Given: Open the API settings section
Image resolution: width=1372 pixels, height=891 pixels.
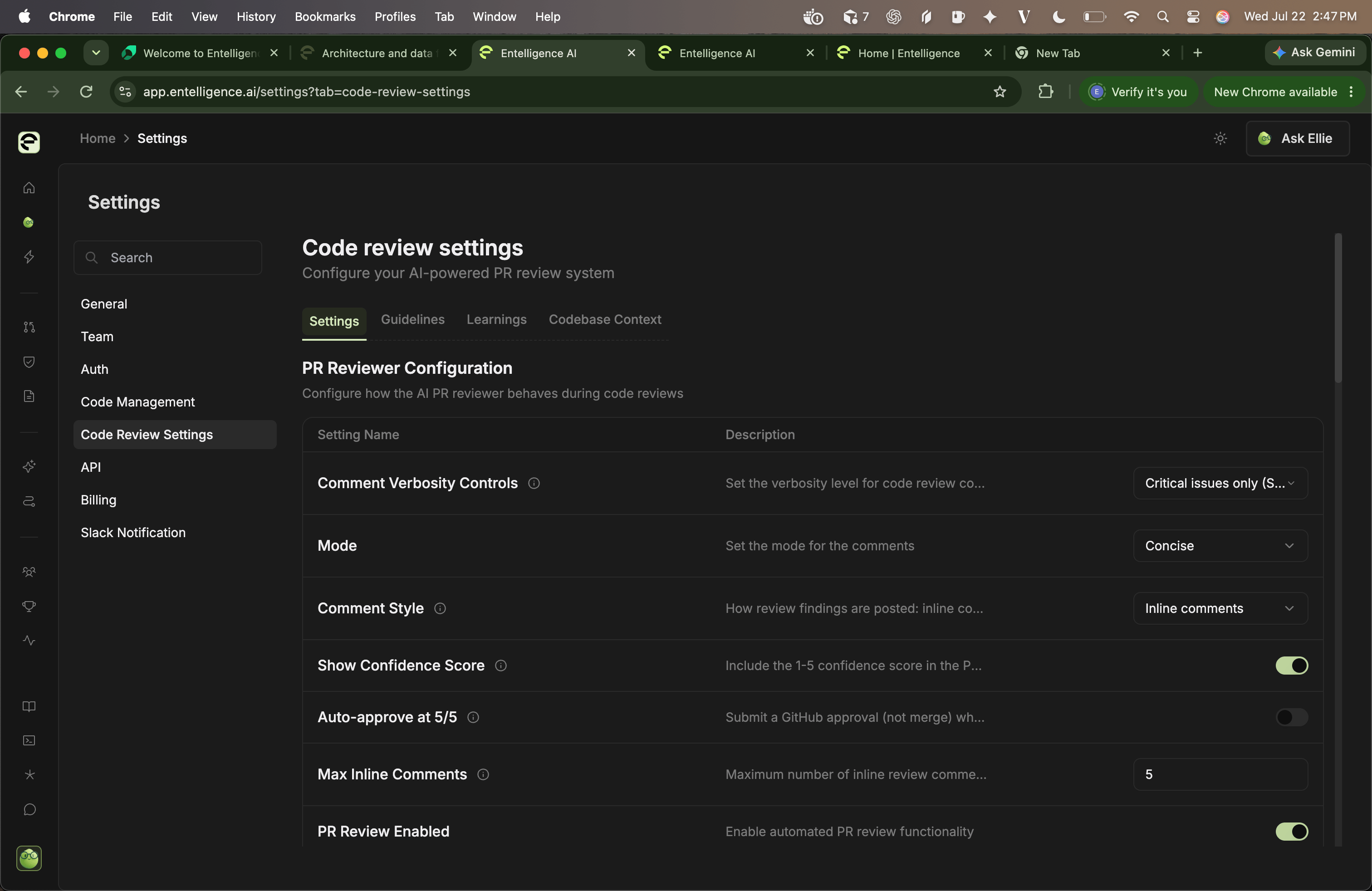Looking at the screenshot, I should click(x=90, y=467).
